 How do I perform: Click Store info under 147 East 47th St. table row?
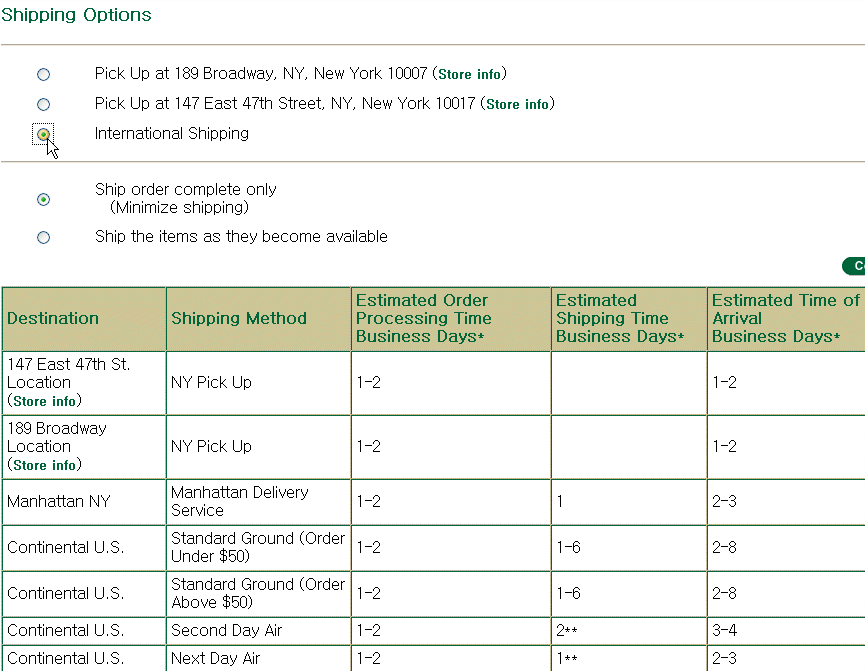44,401
